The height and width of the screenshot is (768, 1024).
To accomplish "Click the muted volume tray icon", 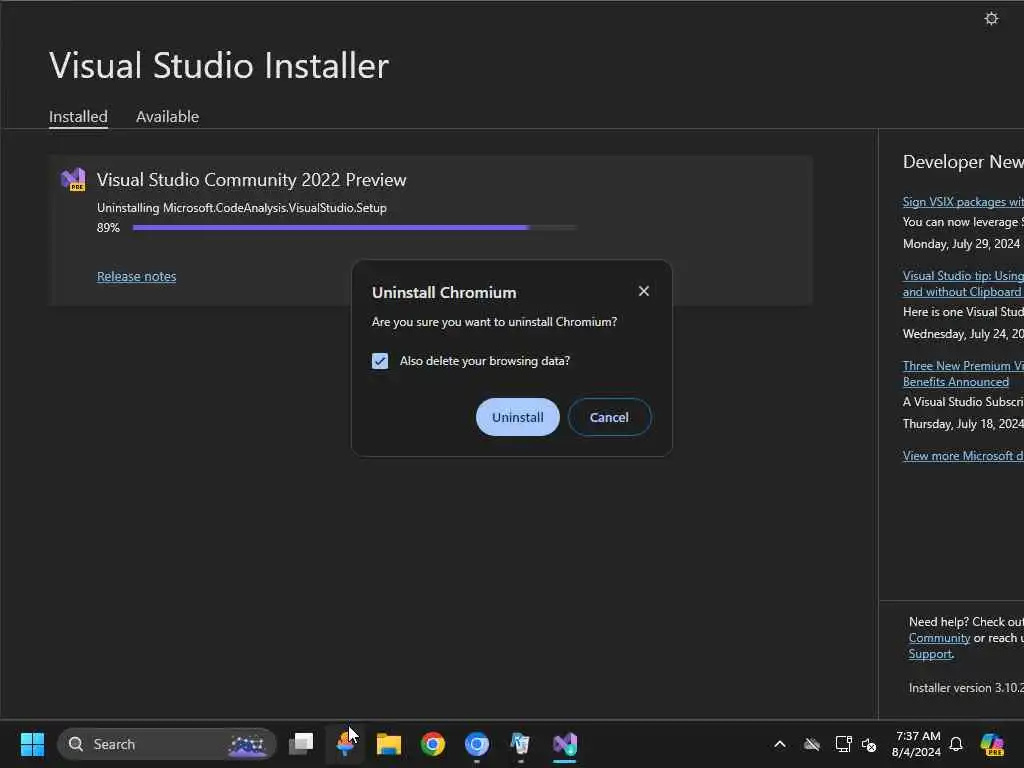I will click(x=869, y=744).
